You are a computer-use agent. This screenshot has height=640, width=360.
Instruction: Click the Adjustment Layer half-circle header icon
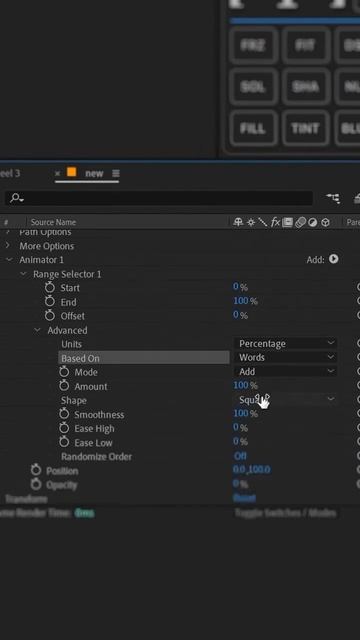point(313,222)
